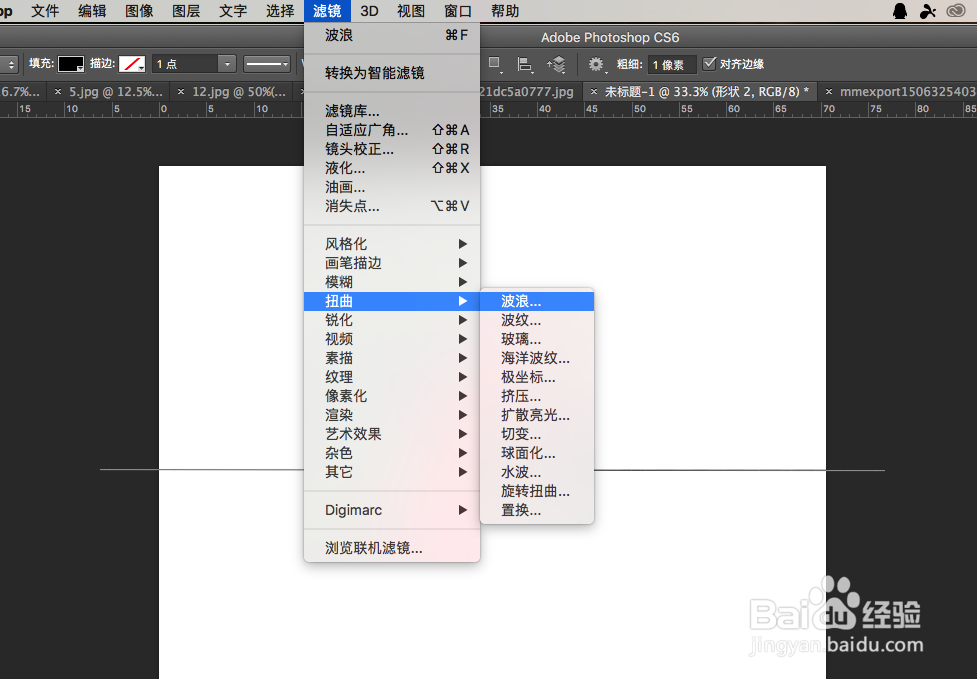This screenshot has height=679, width=977.
Task: Open 滤镜库... from the filter menu
Action: point(392,111)
